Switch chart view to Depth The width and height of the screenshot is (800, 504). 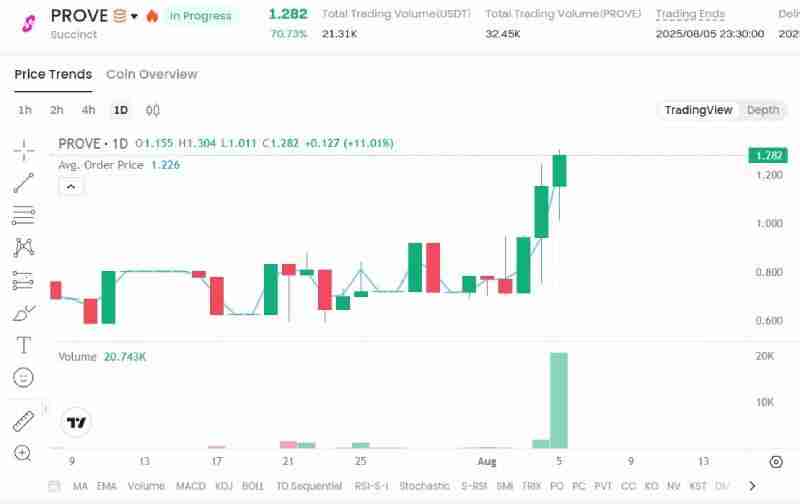(763, 110)
